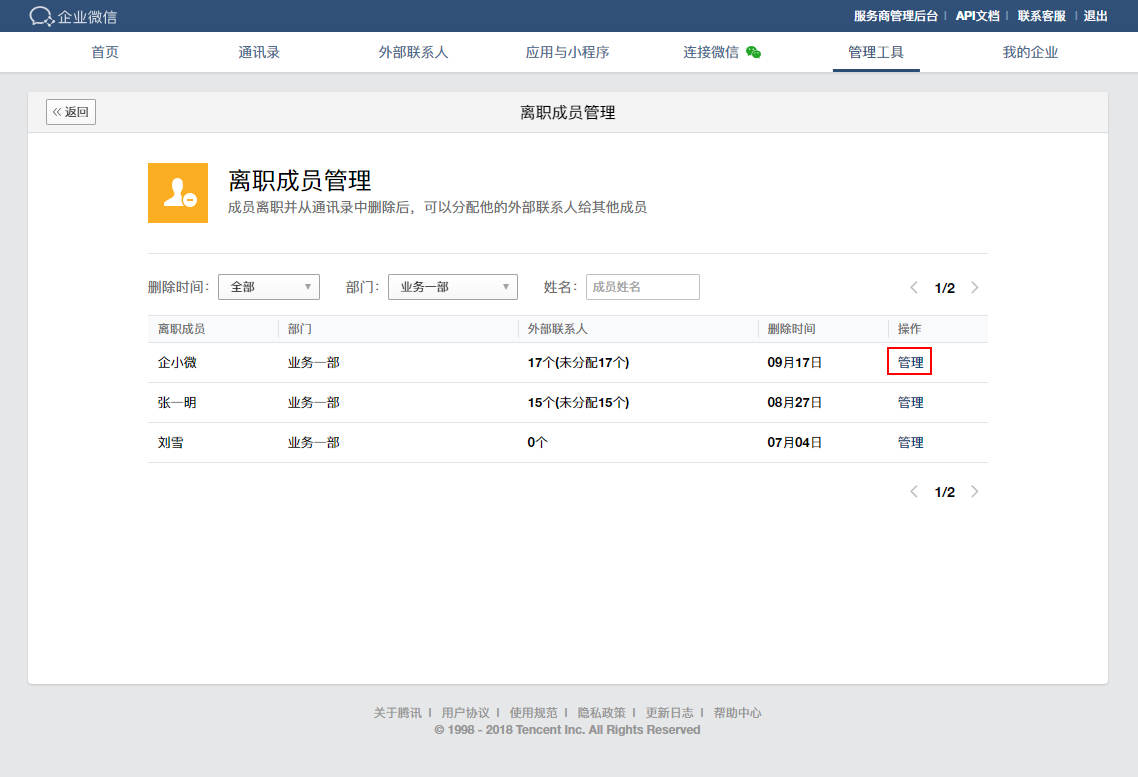This screenshot has width=1138, height=777.
Task: Open 管理 for member 刘雪
Action: [x=910, y=443]
